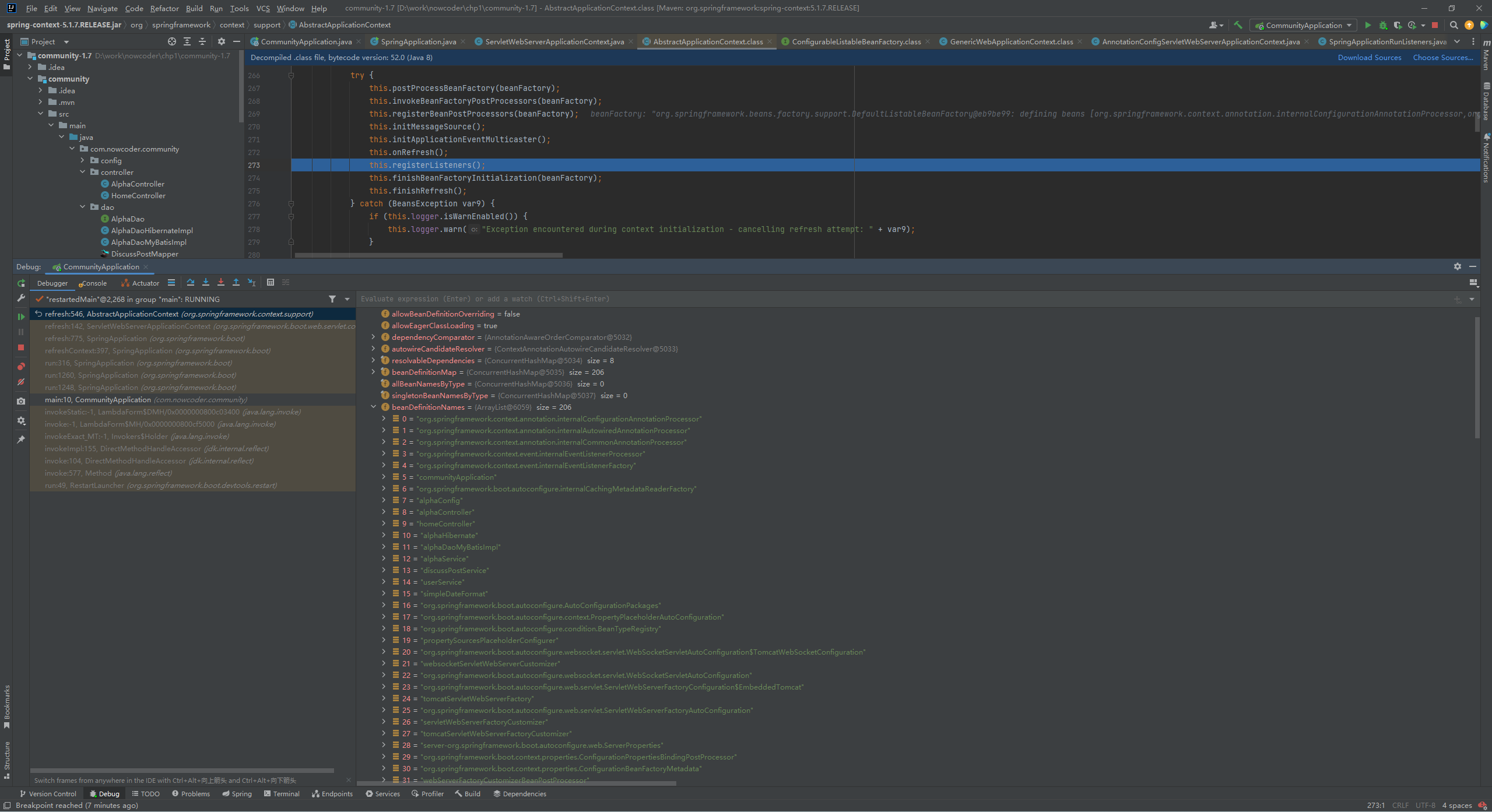The height and width of the screenshot is (812, 1492).
Task: Toggle Mute Breakpoints in debug sidebar
Action: pyautogui.click(x=21, y=382)
